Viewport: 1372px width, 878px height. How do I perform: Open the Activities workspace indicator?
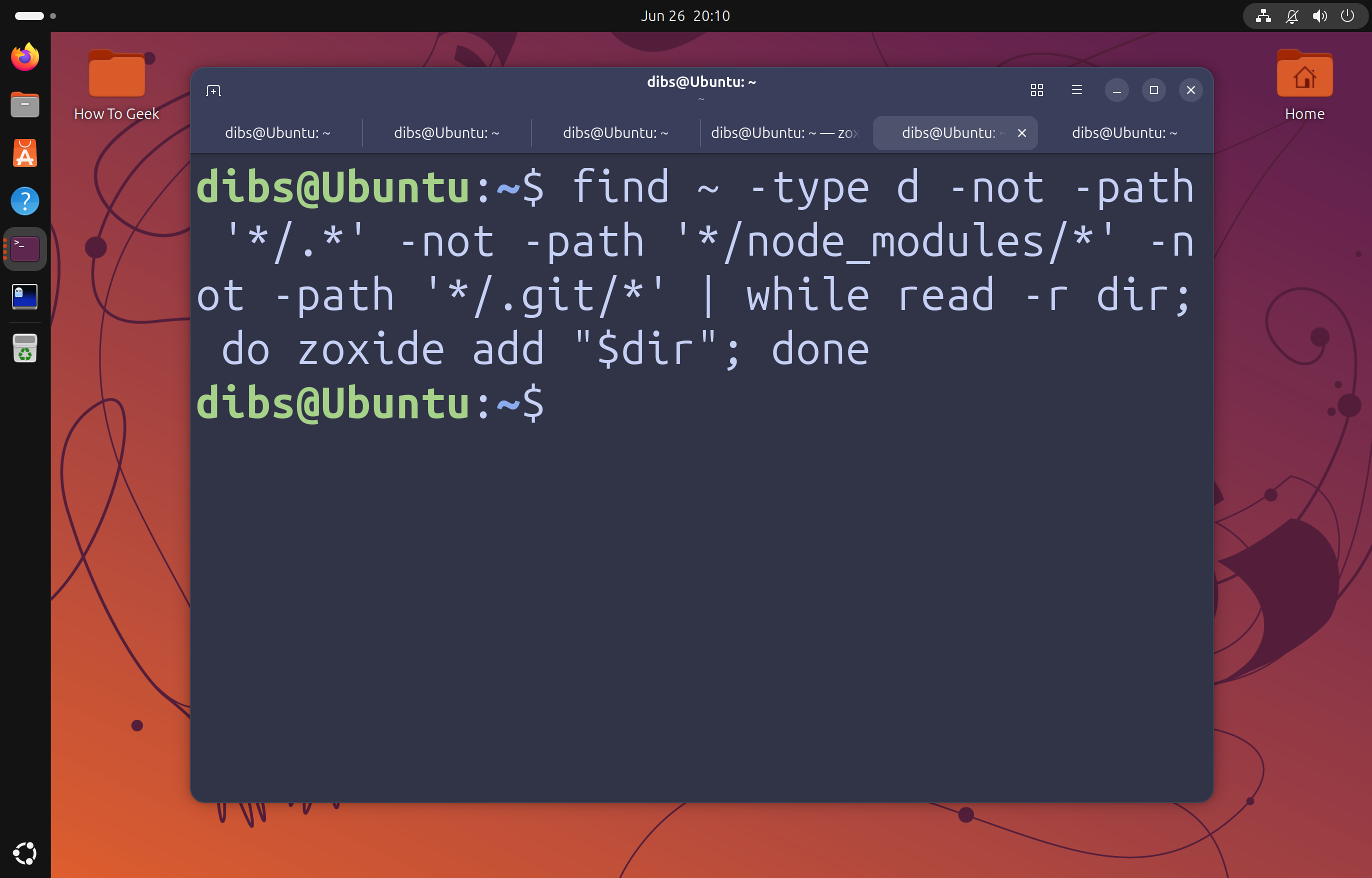35,16
